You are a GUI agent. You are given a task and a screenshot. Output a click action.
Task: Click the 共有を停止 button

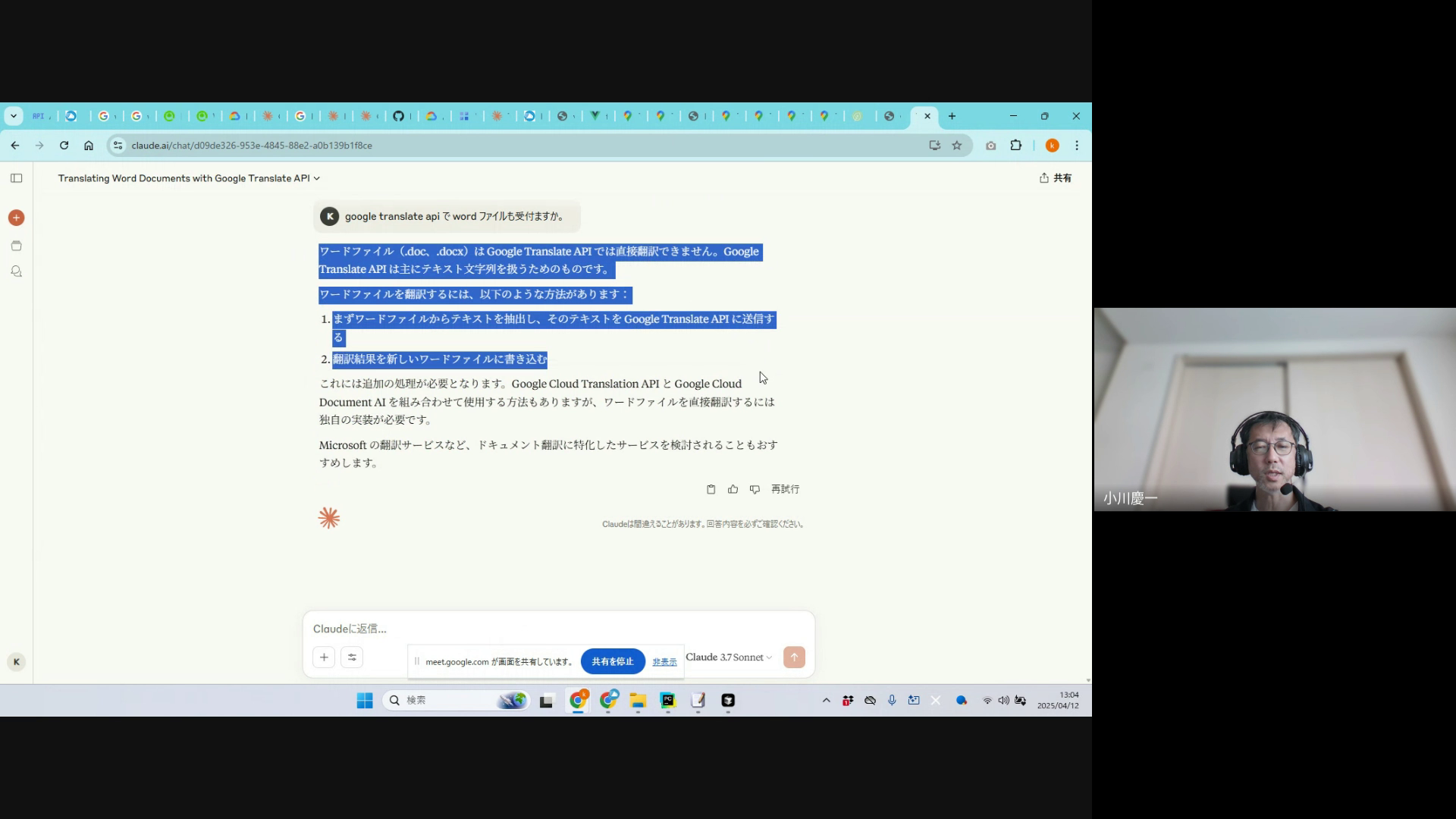(x=612, y=661)
